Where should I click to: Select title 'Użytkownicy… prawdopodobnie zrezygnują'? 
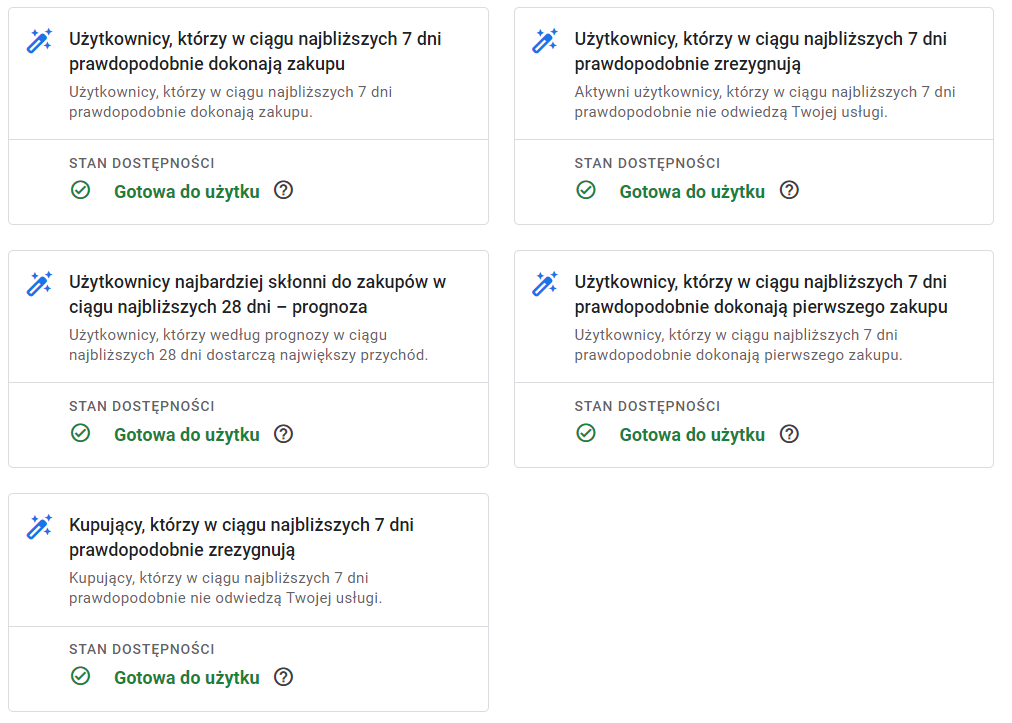(x=760, y=51)
